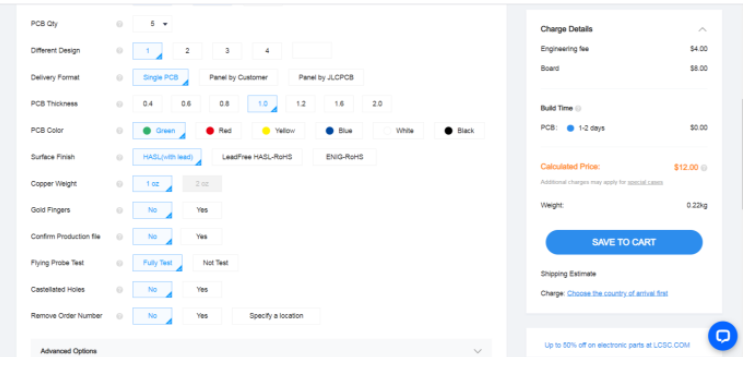The width and height of the screenshot is (743, 366).
Task: Click help icon next to PCB Qty
Action: [x=119, y=24]
